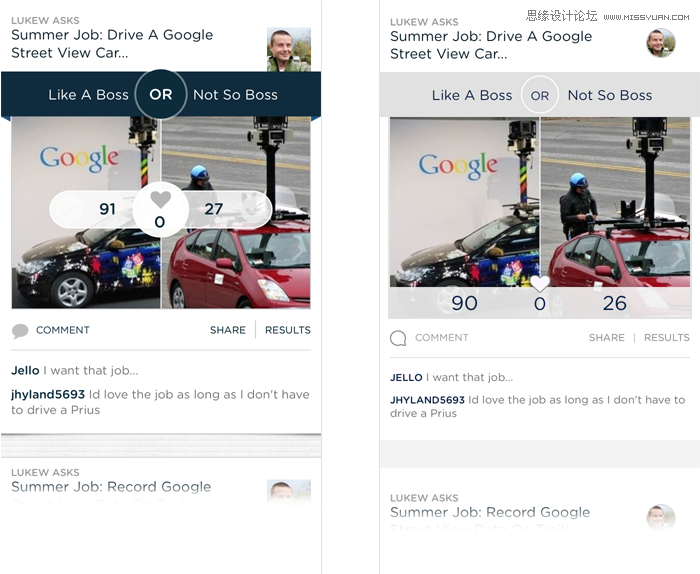Tap the left checkmark beside 91 votes

tap(69, 209)
